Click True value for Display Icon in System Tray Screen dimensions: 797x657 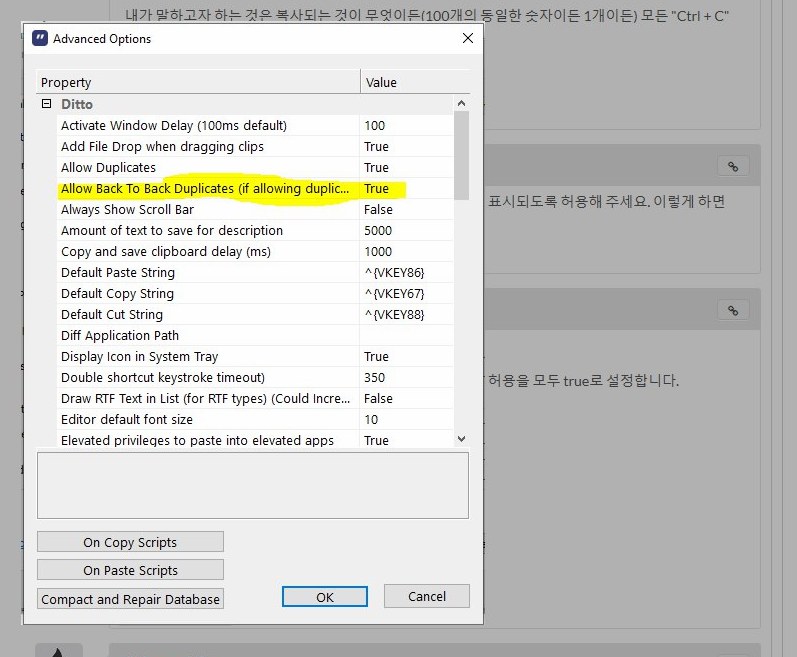[x=406, y=357]
